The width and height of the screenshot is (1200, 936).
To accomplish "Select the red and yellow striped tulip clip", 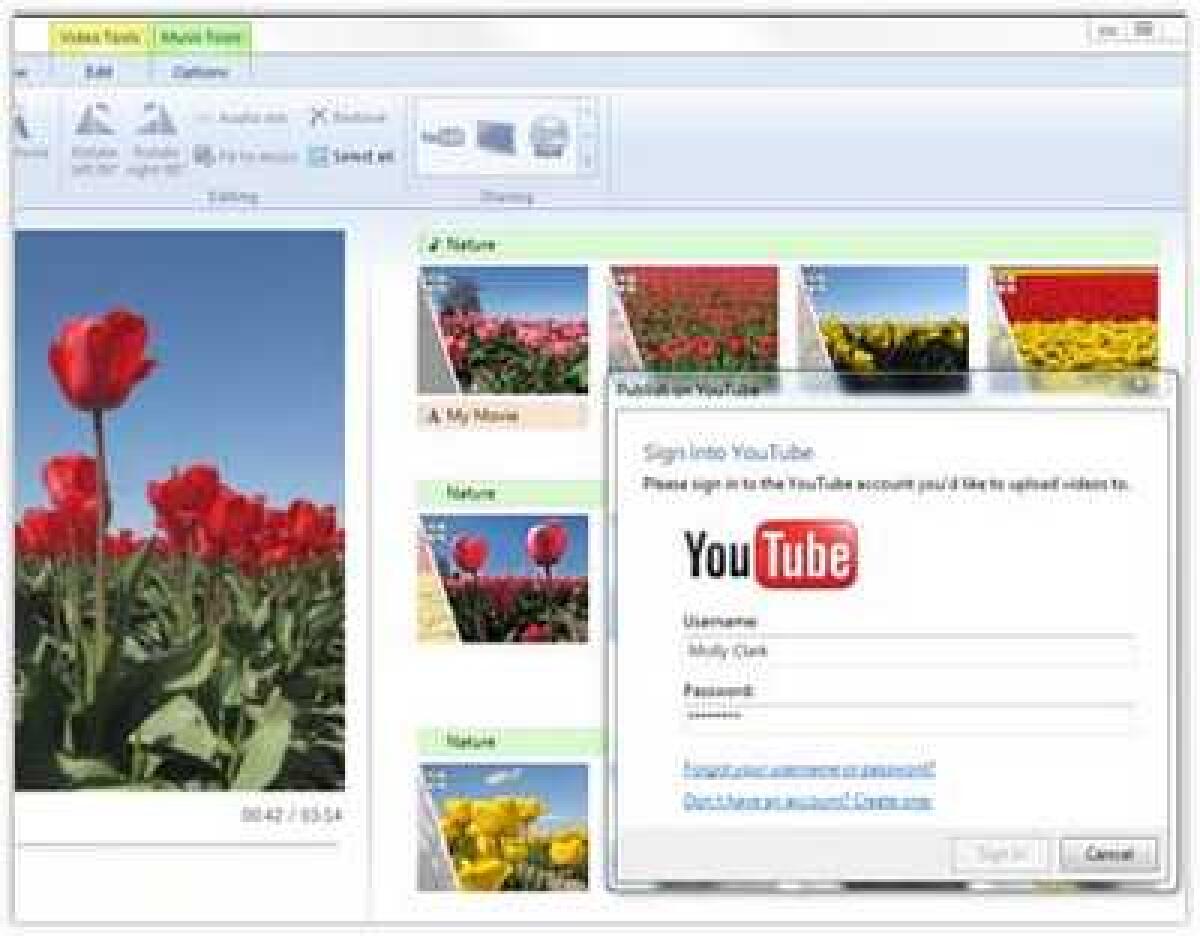I will 1074,319.
